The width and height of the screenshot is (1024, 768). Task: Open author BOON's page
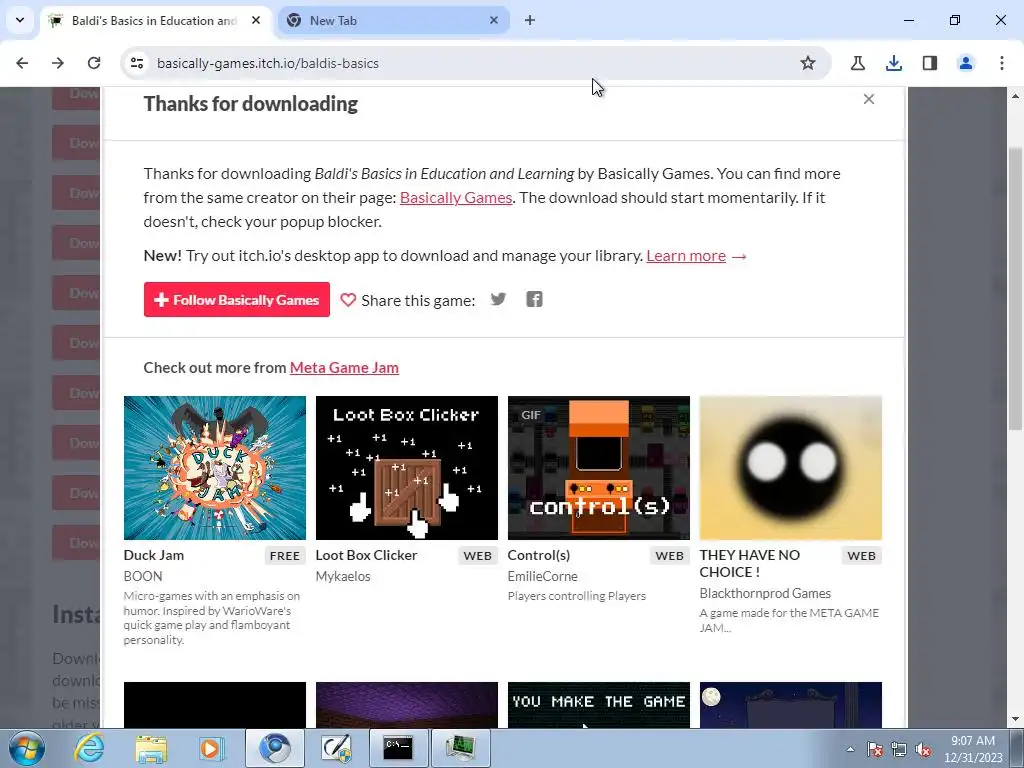click(143, 577)
